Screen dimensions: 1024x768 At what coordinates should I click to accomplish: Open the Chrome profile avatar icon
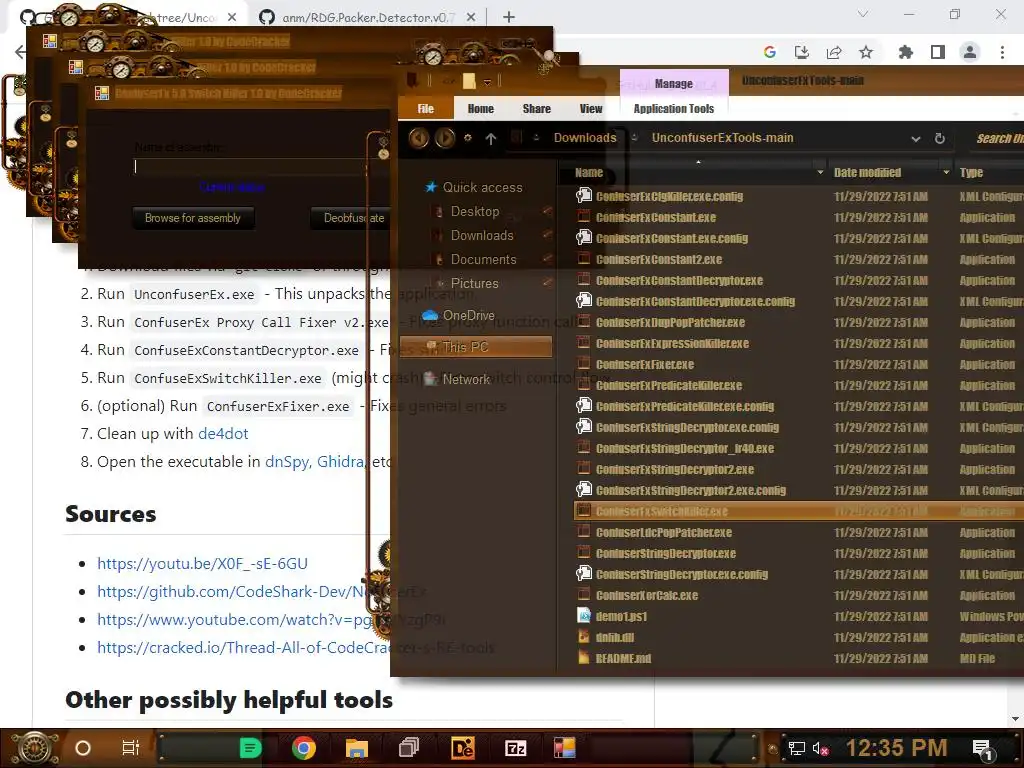970,52
